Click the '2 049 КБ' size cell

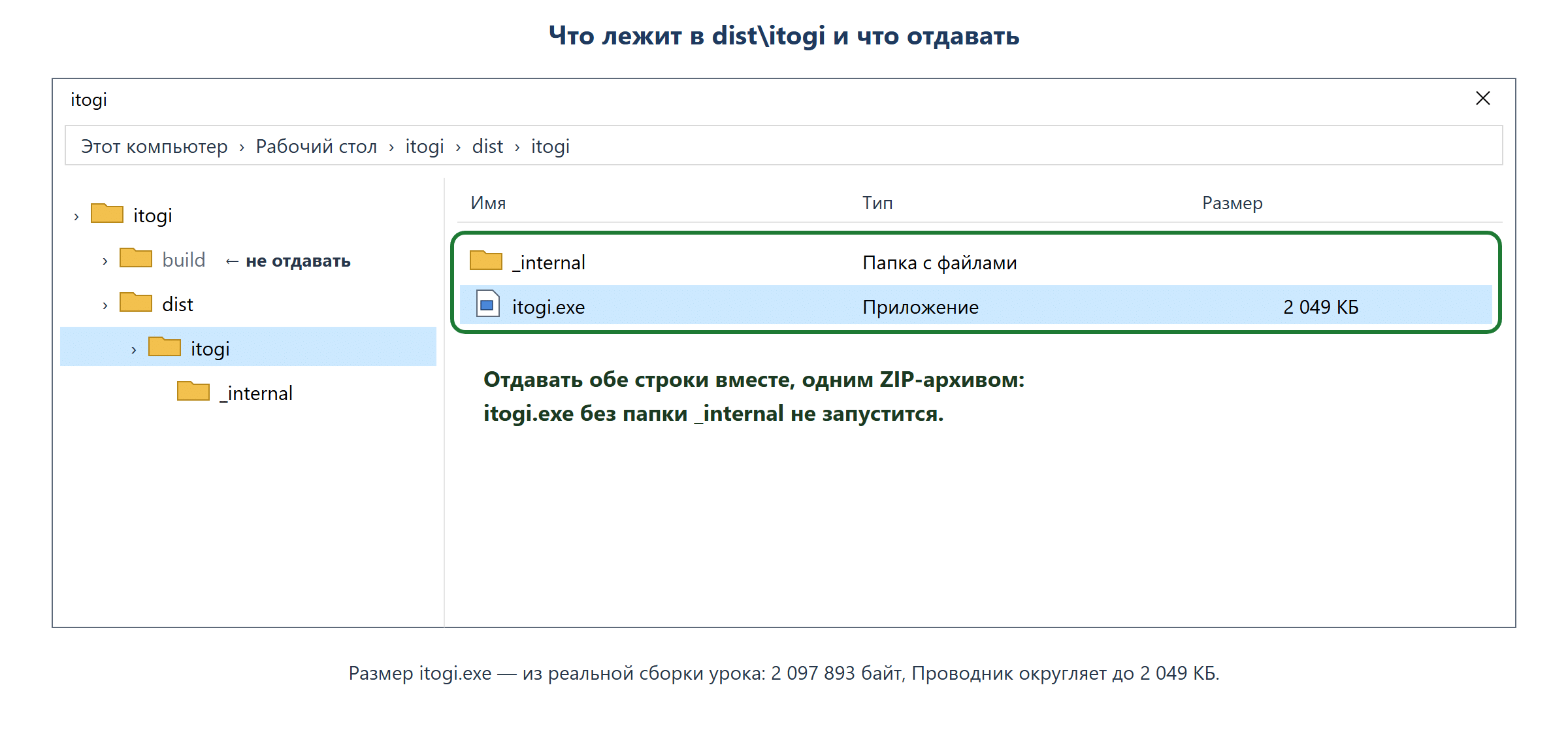1320,307
